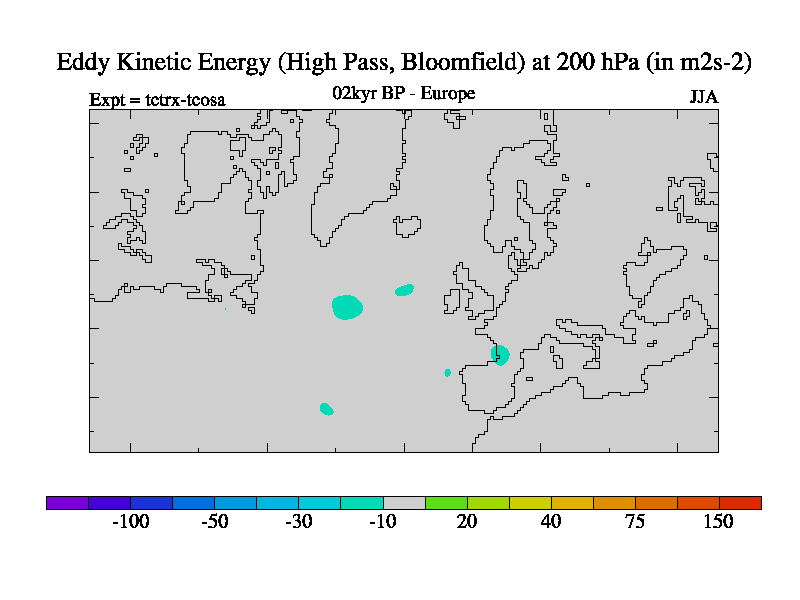
Task: Click the '02kyr BP - Europe' subtitle
Action: (403, 94)
